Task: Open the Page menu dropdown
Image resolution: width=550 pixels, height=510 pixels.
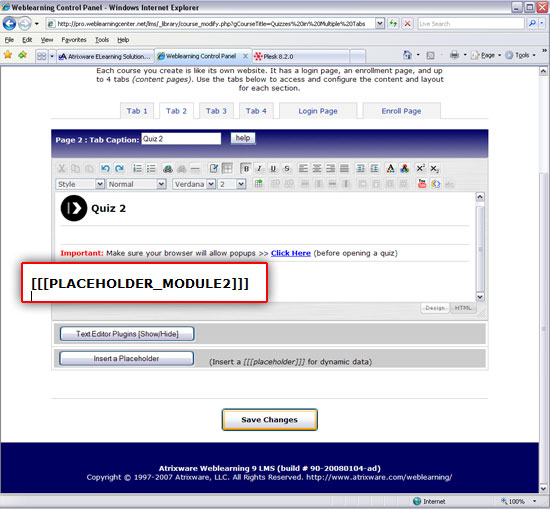Action: point(488,55)
